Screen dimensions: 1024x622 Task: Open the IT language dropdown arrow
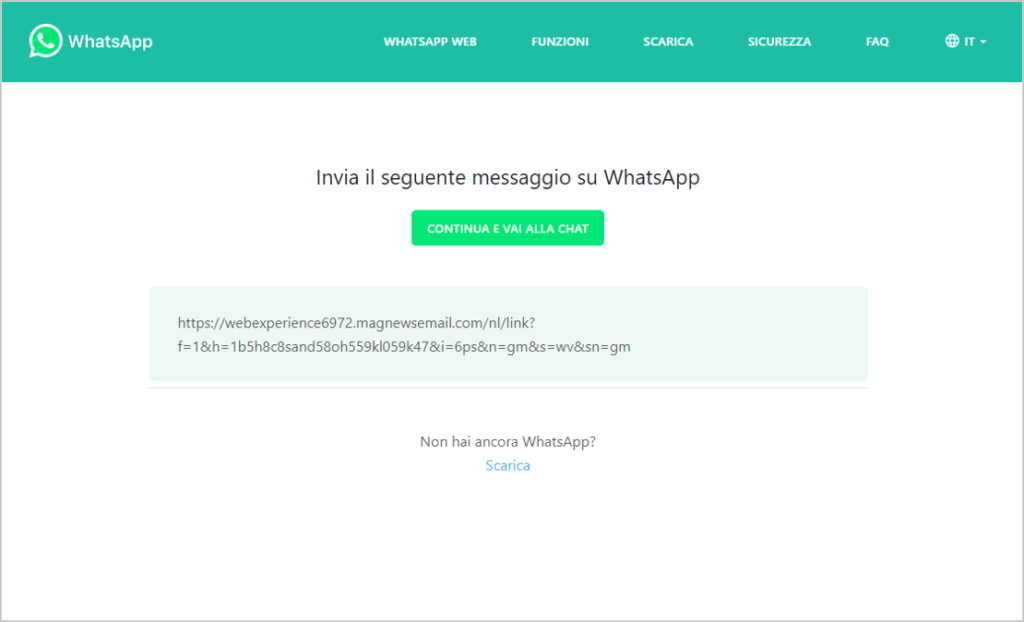984,42
